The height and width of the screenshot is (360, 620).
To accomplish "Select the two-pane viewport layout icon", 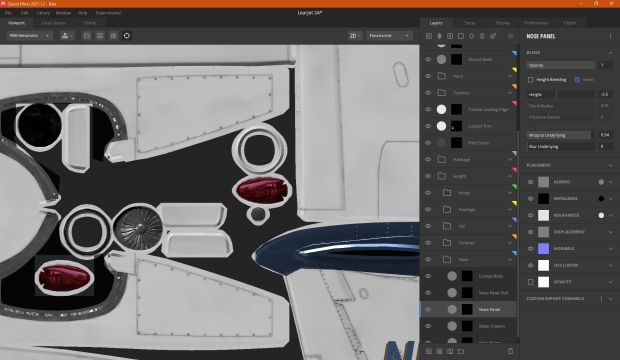I will pyautogui.click(x=100, y=36).
